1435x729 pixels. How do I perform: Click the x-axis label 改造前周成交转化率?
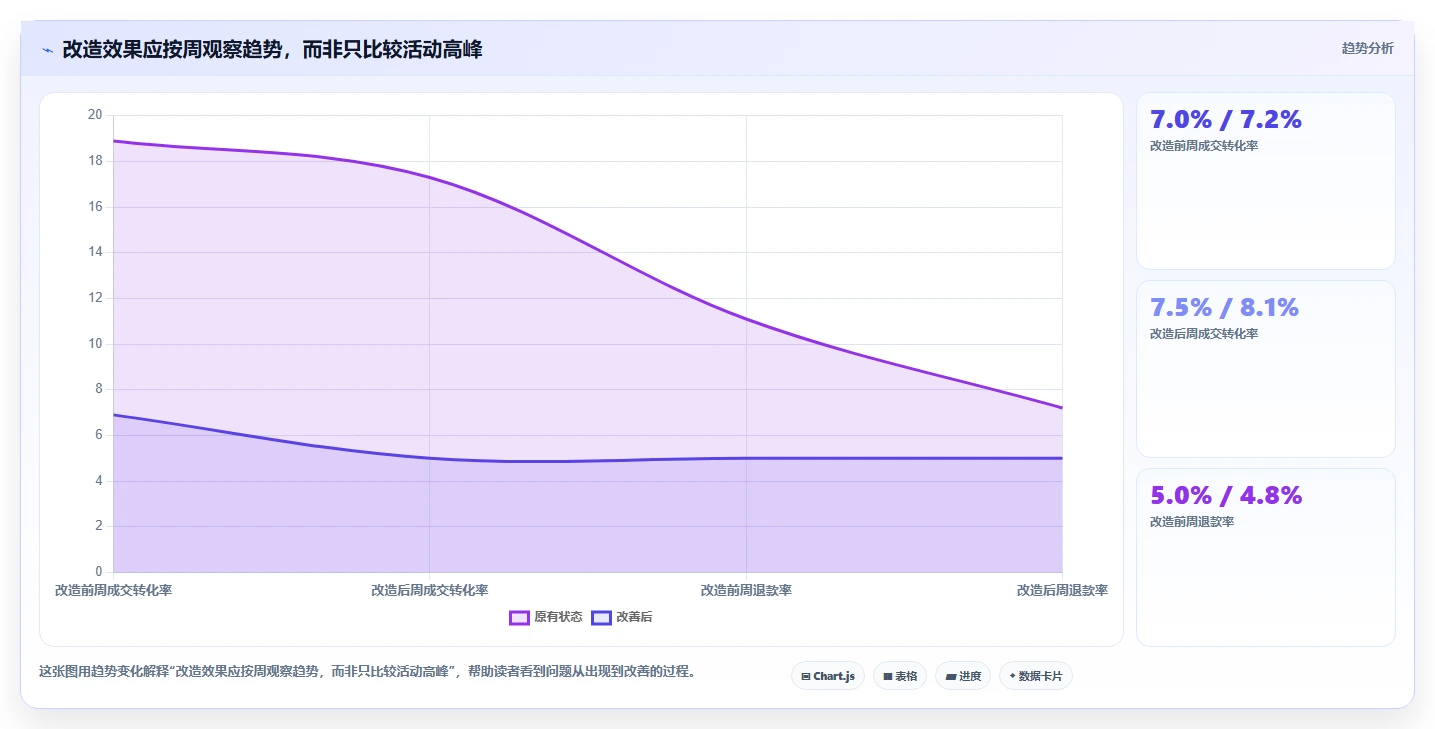coord(113,590)
